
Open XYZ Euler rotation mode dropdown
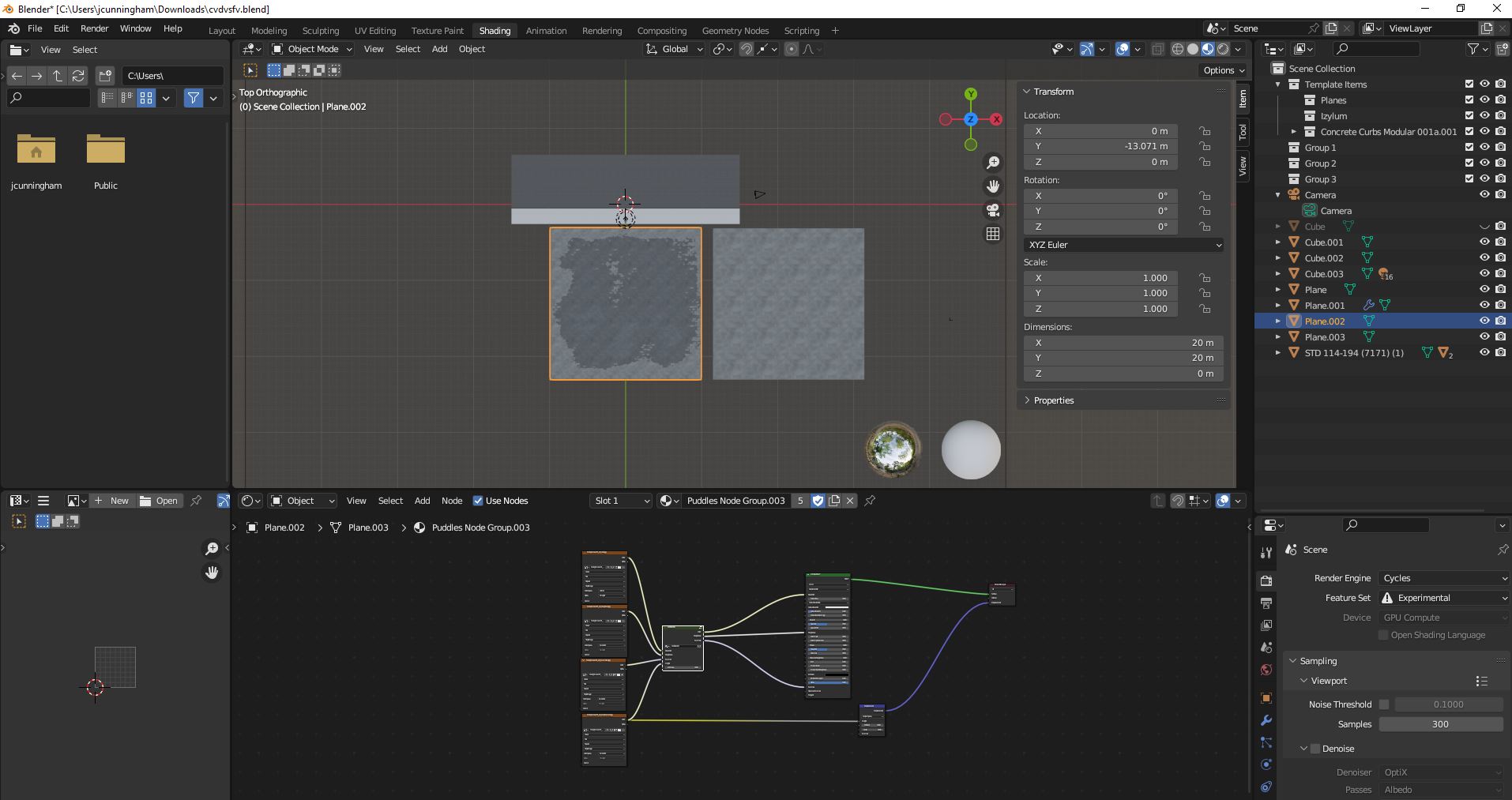(1123, 245)
